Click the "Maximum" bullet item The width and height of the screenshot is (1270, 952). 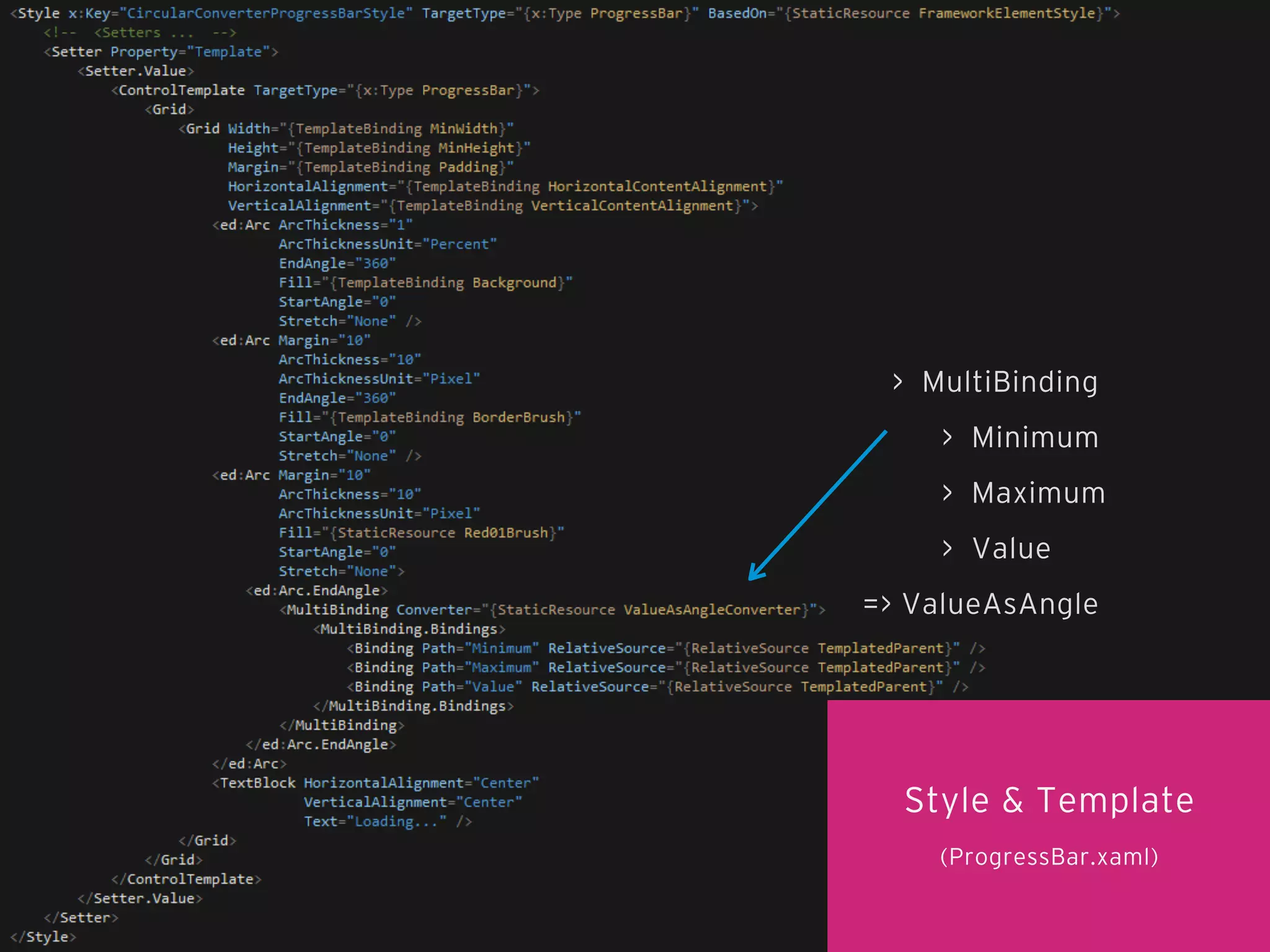coord(1039,493)
